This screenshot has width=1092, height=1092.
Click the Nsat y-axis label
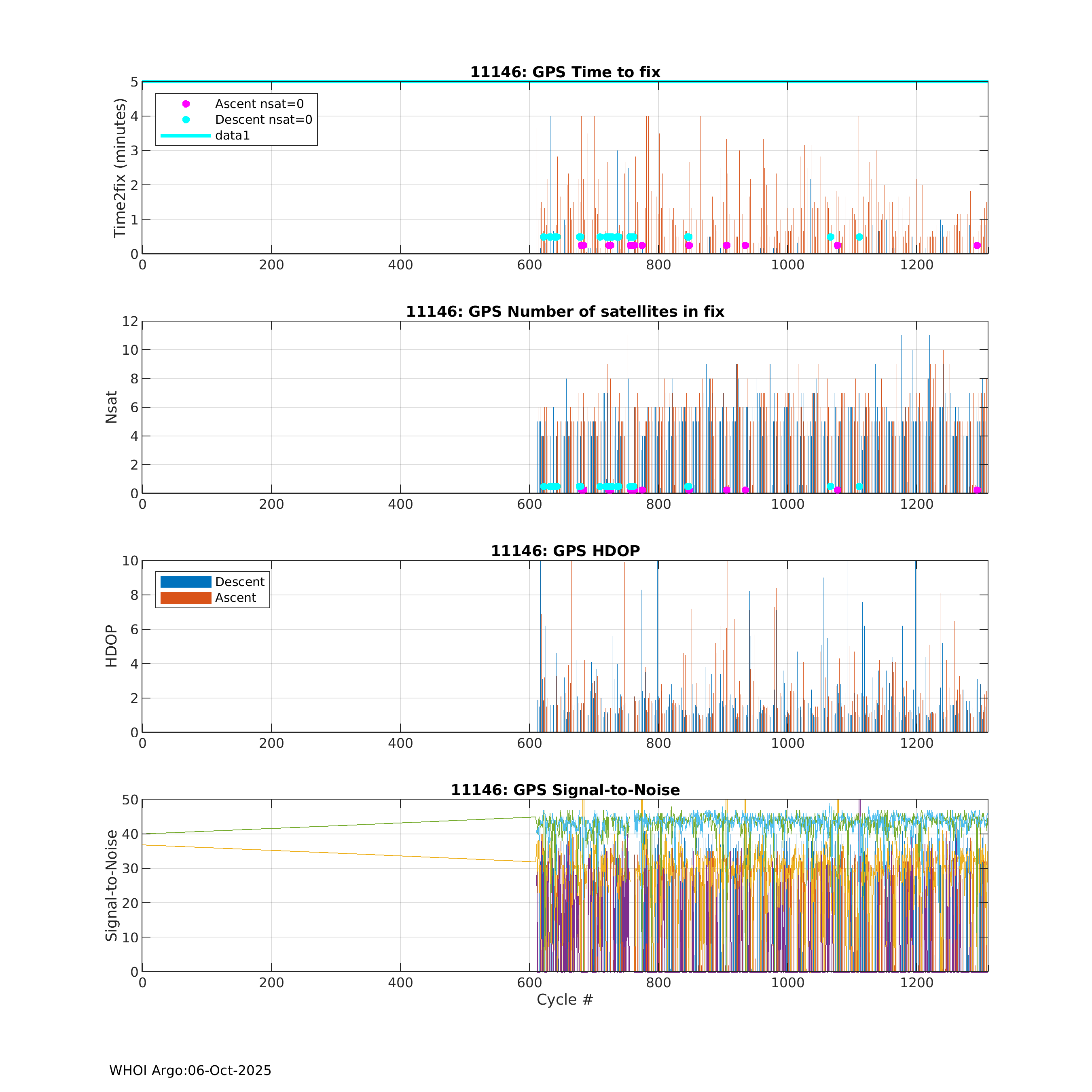pos(111,407)
